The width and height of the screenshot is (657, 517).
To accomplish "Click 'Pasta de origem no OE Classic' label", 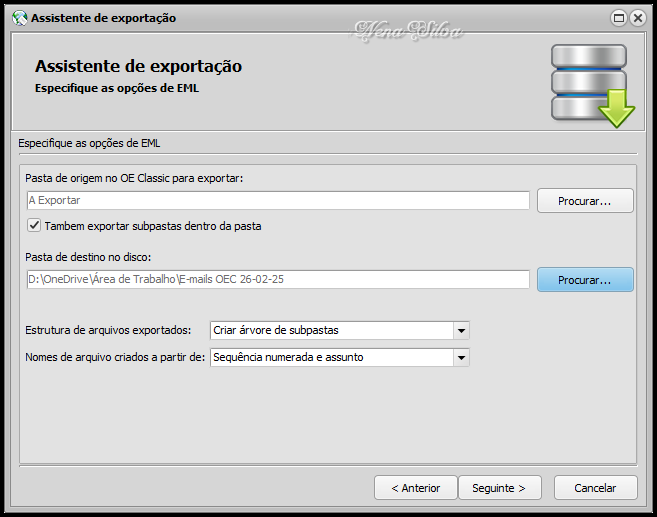I will pos(135,178).
